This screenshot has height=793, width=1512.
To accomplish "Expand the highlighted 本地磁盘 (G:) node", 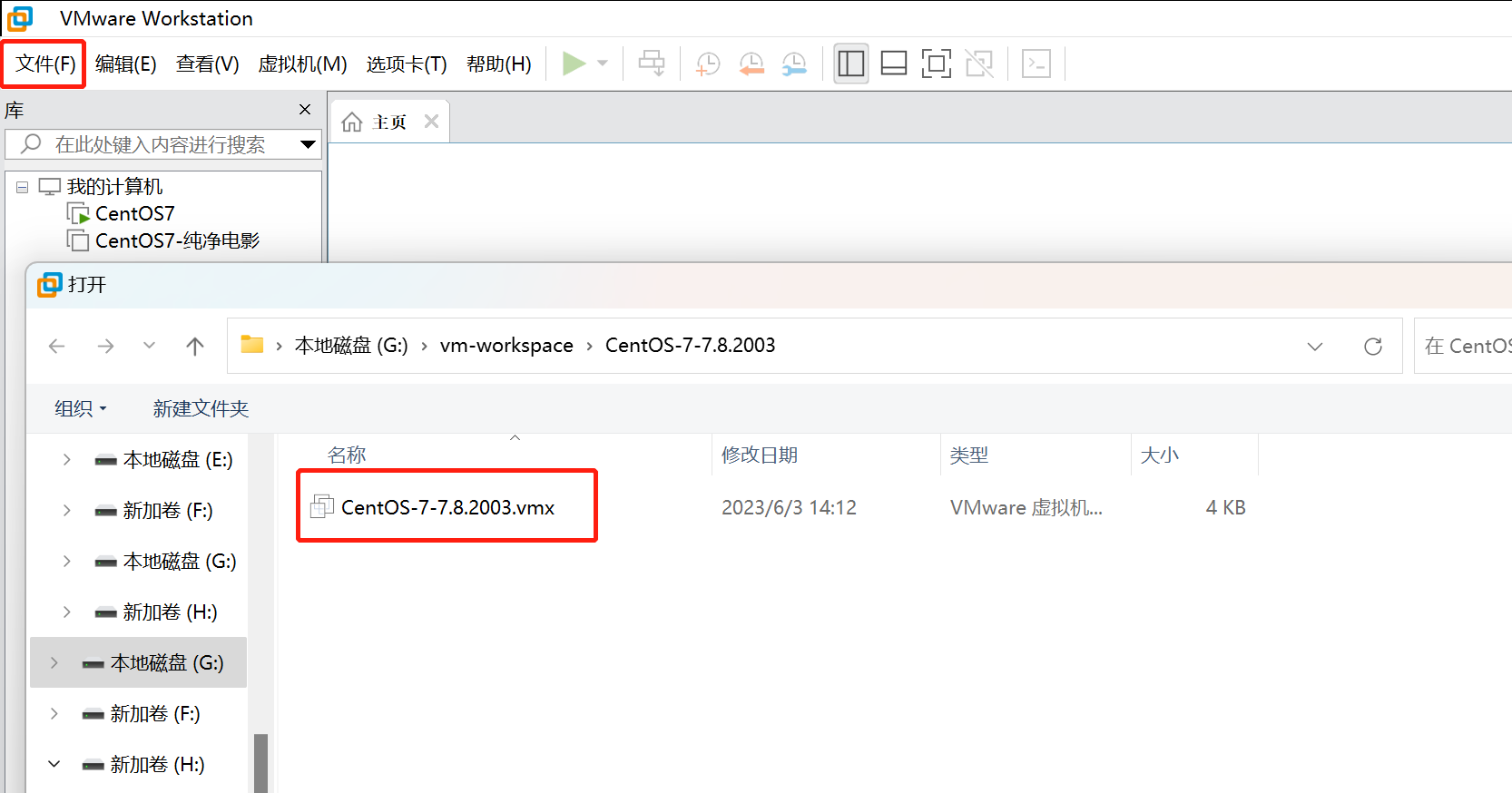I will 54,663.
